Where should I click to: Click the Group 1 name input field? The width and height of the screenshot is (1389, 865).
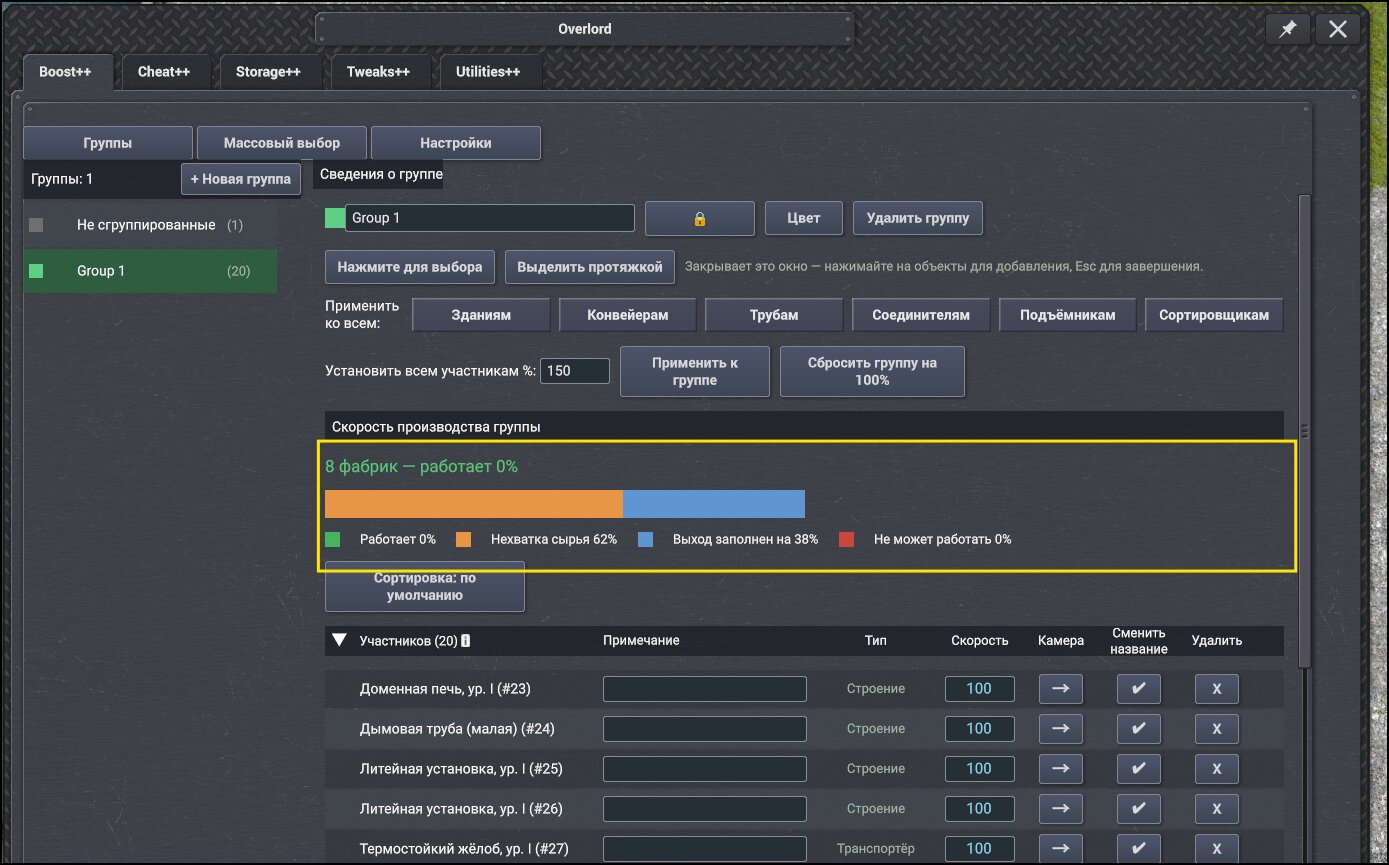click(490, 218)
